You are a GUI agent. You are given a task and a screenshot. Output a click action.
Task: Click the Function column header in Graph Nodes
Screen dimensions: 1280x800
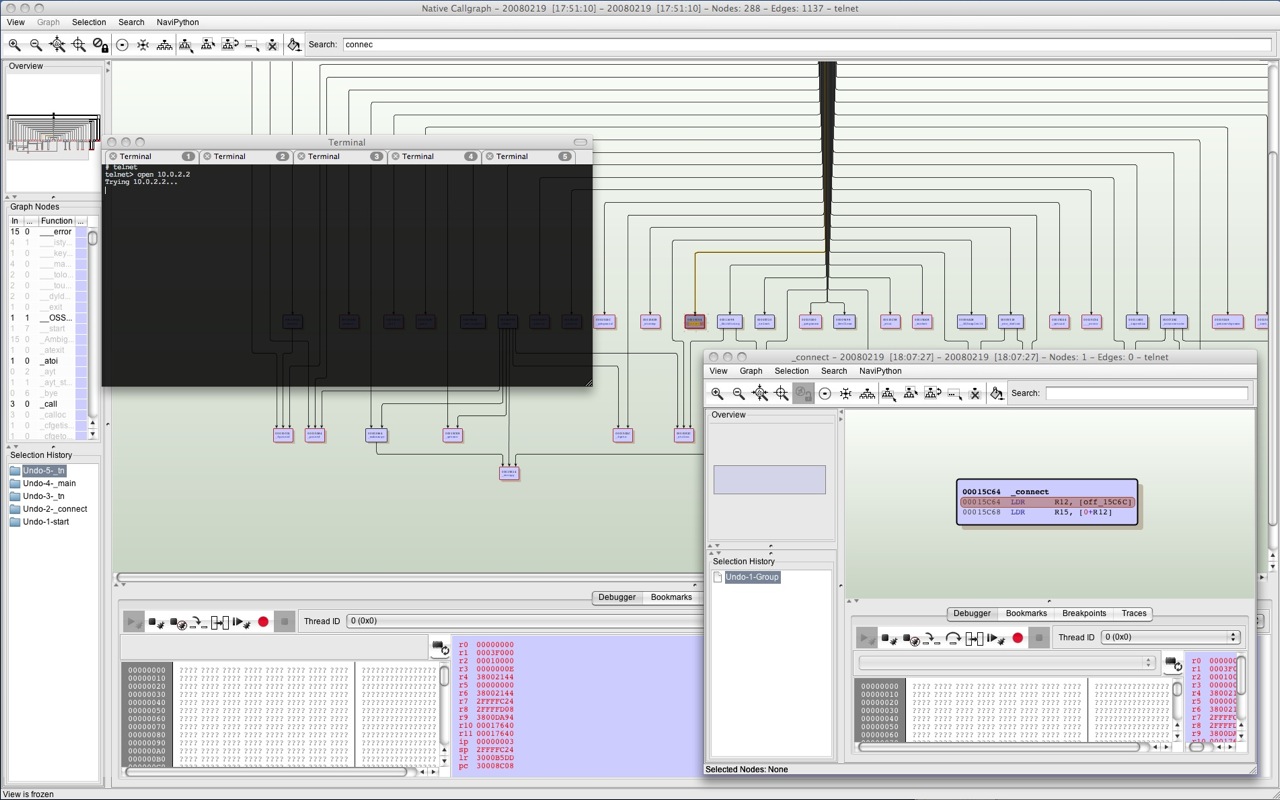56,221
